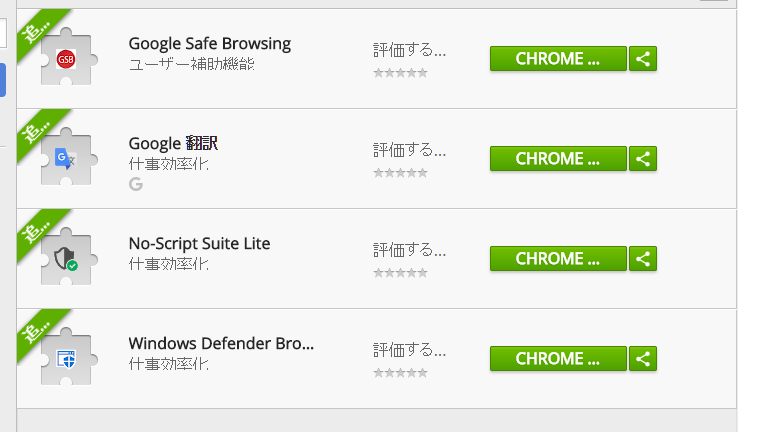
Task: Rate Google Safe Browsing using the stars
Action: 400,73
